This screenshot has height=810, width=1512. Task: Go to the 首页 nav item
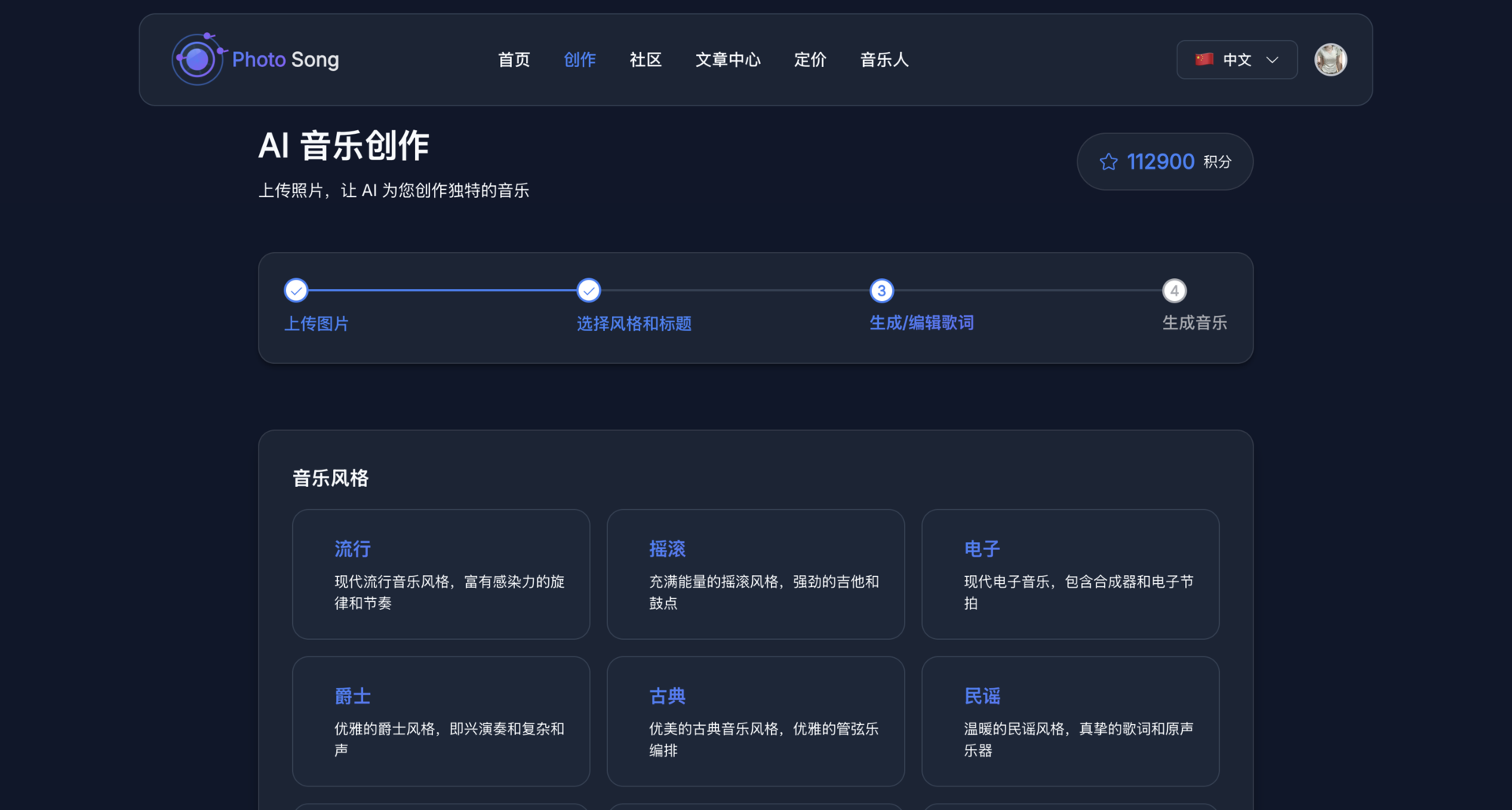[x=513, y=60]
